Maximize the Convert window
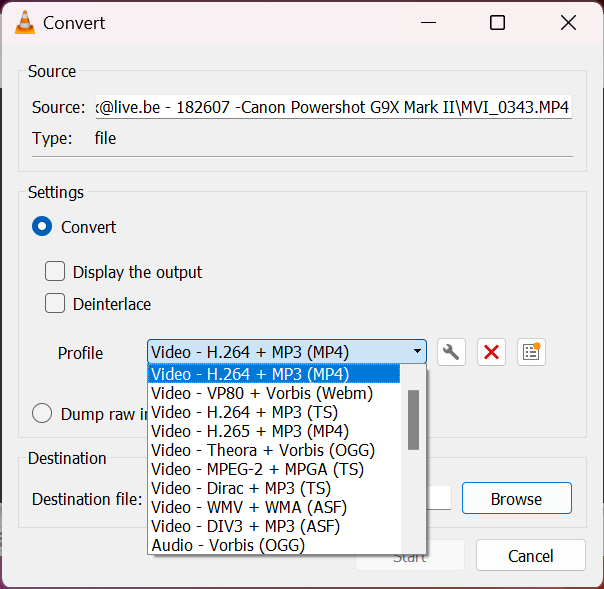 point(497,22)
